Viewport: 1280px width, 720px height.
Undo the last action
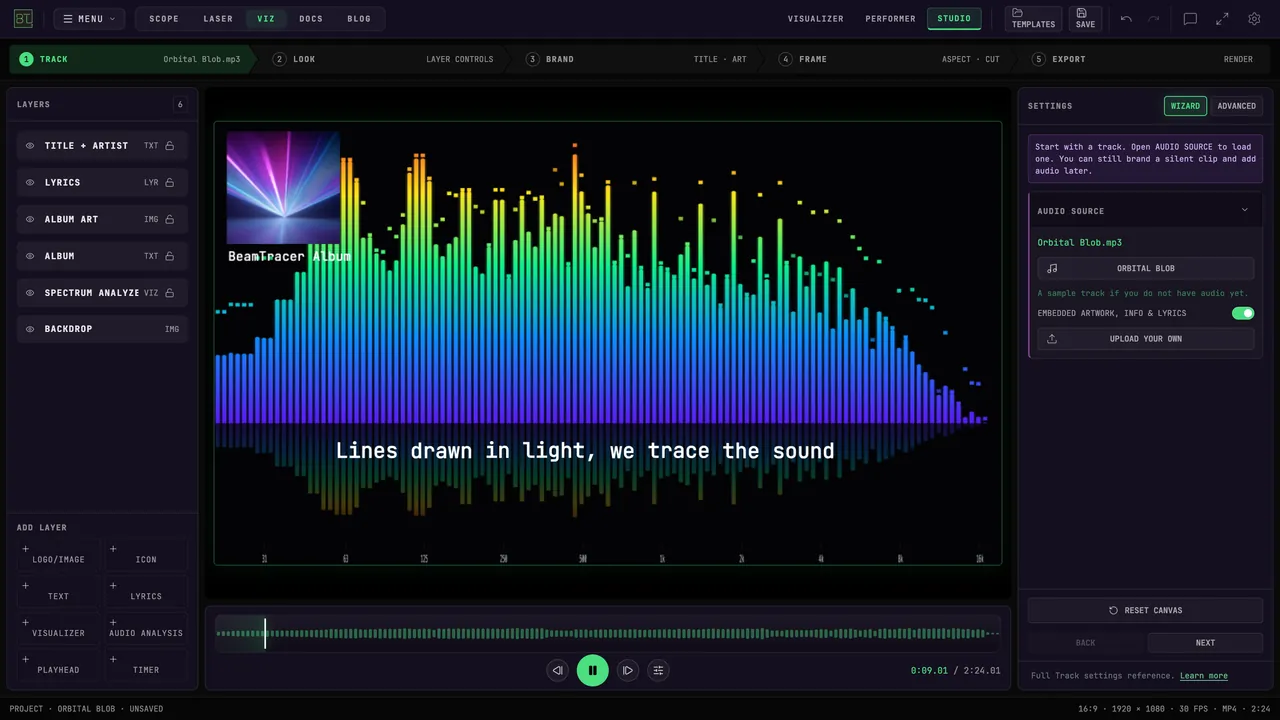click(x=1126, y=19)
